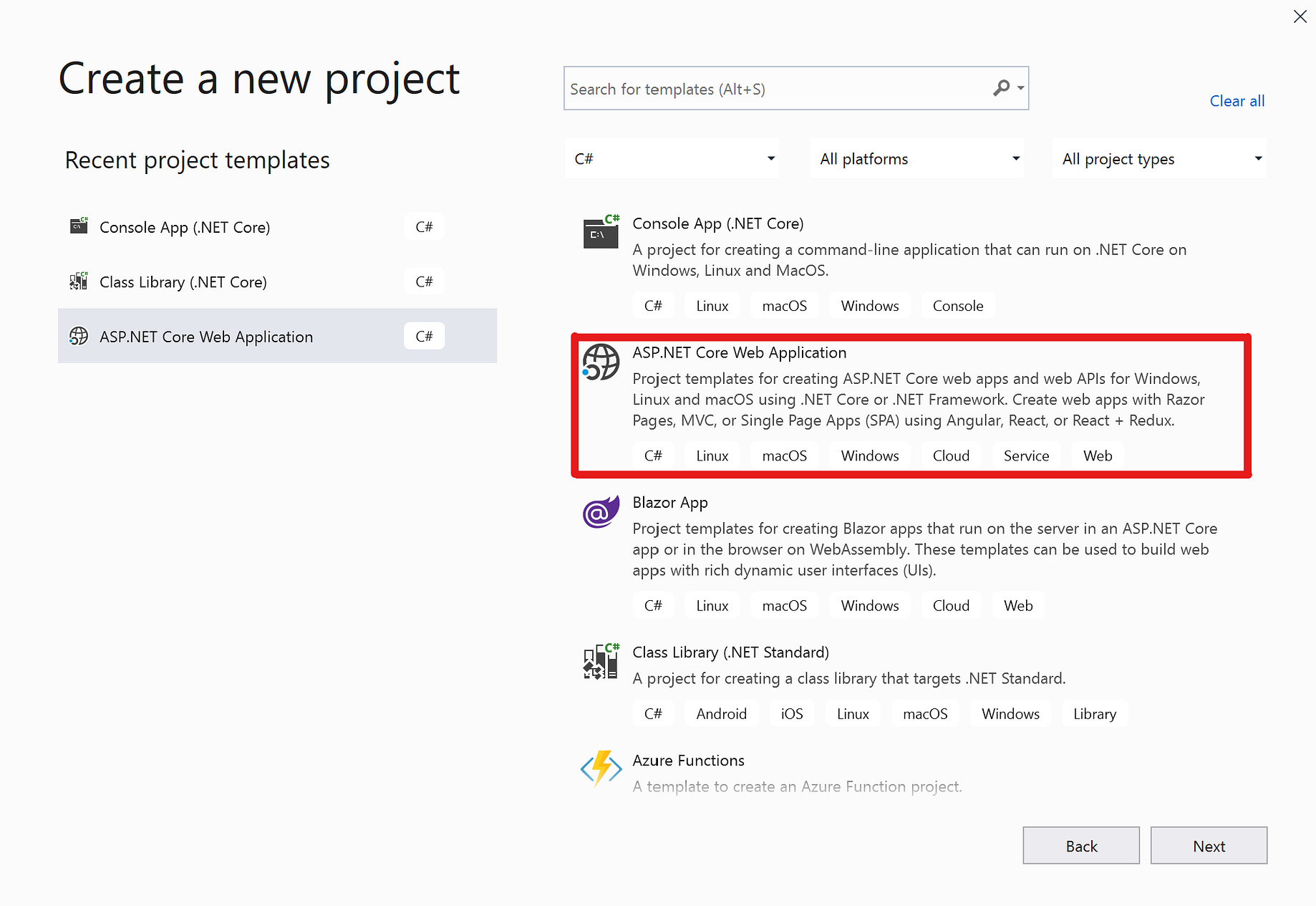Click the Web tag under ASP.NET Core Web Application

[1097, 456]
